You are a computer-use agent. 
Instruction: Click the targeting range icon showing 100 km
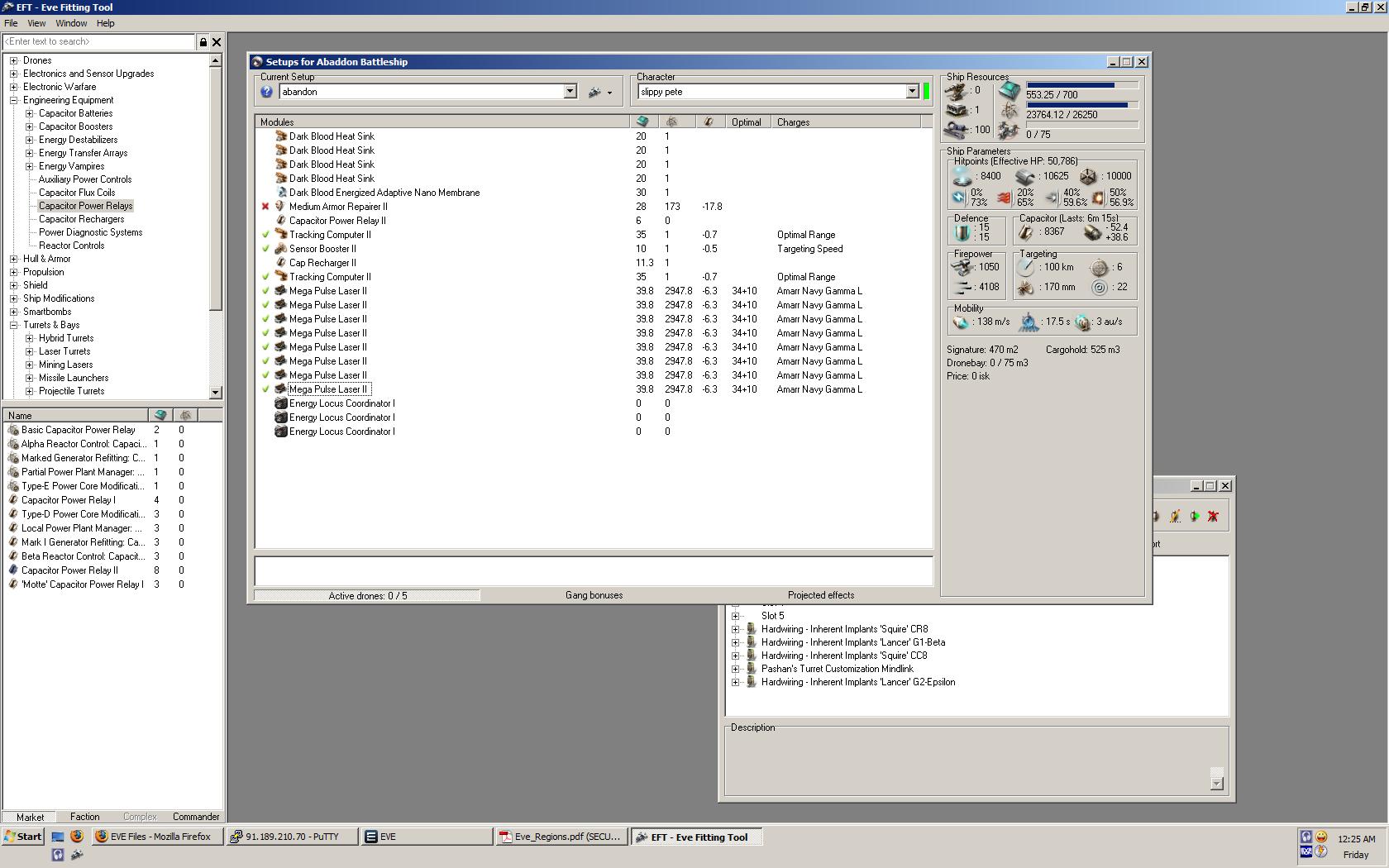(1026, 267)
